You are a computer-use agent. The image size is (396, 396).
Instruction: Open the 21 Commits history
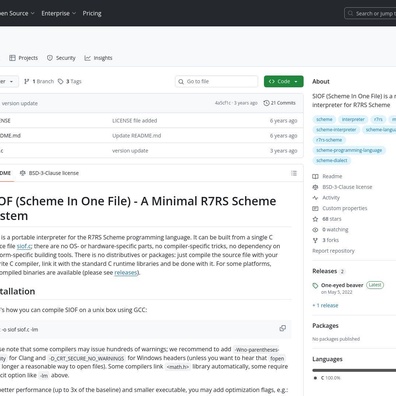point(279,103)
